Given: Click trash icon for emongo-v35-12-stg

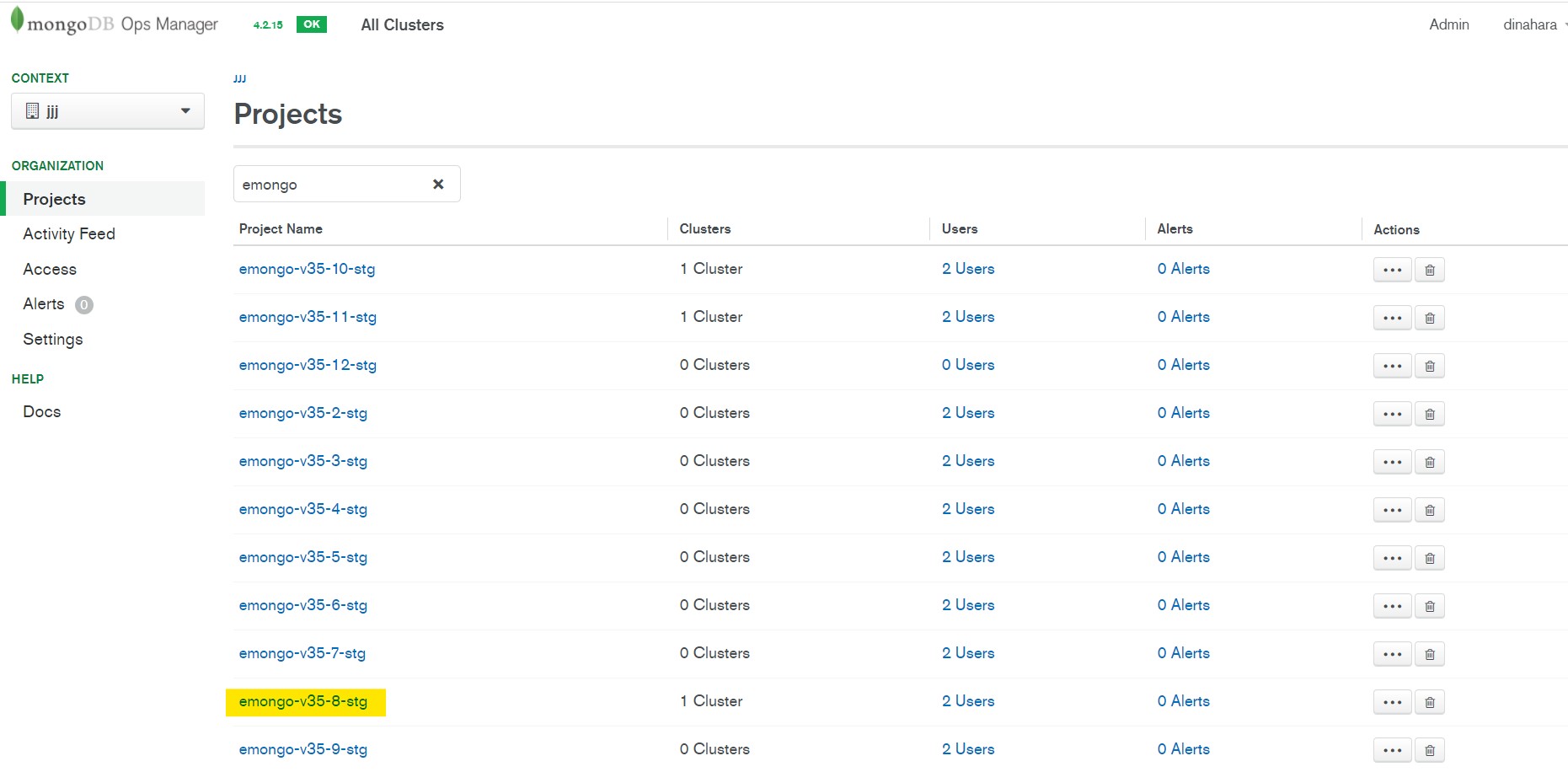Looking at the screenshot, I should (1429, 367).
